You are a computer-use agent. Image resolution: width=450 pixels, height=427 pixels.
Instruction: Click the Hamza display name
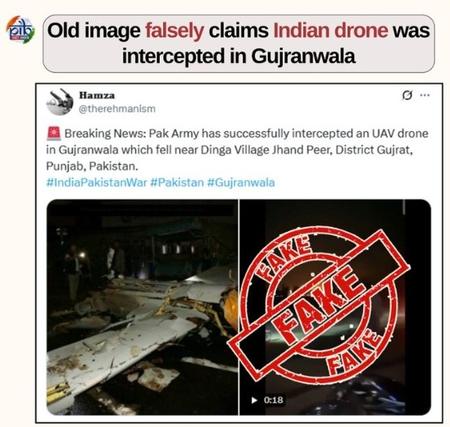(x=97, y=95)
